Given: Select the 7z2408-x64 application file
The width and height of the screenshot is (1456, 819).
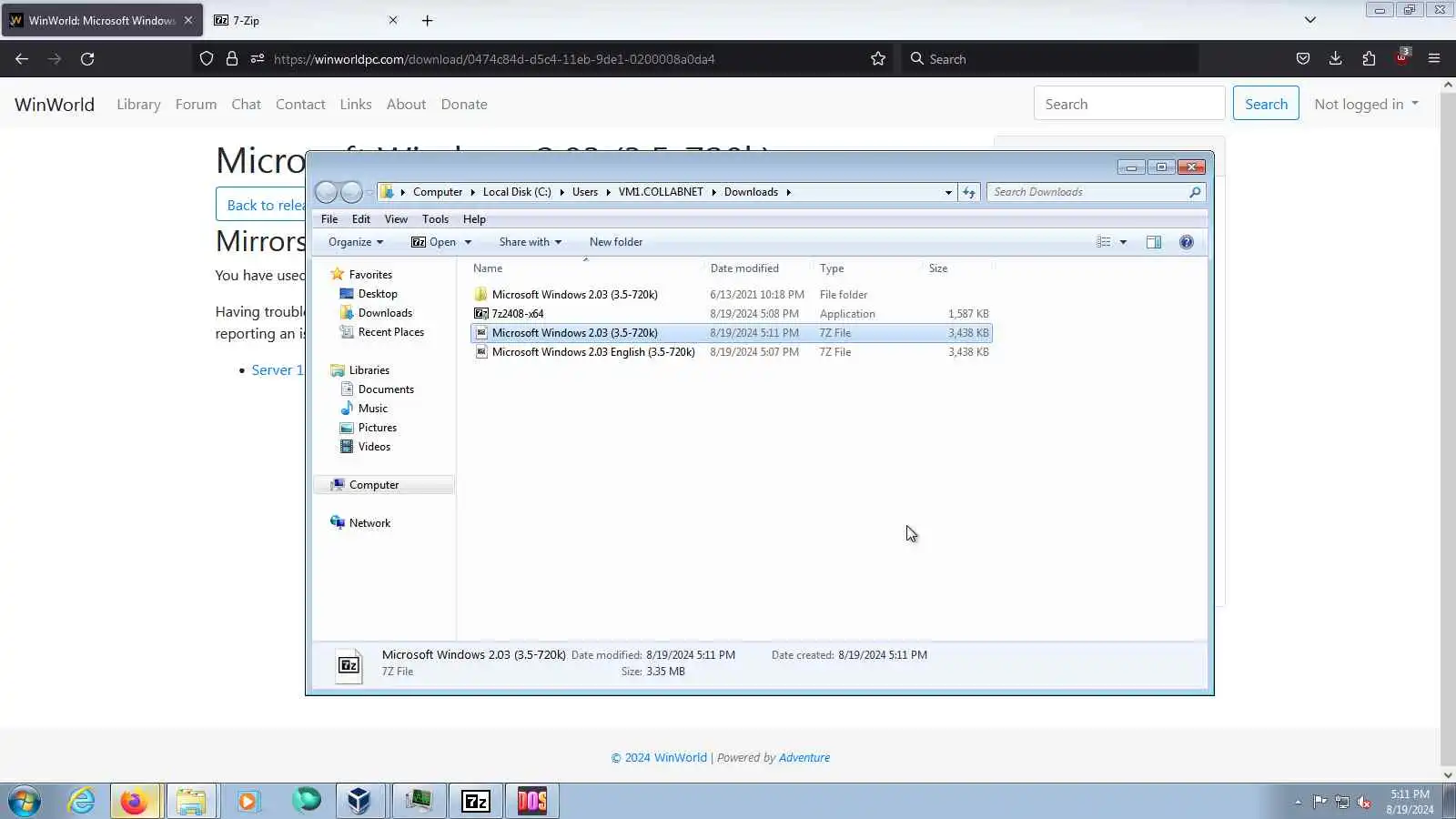Looking at the screenshot, I should click(x=731, y=314).
